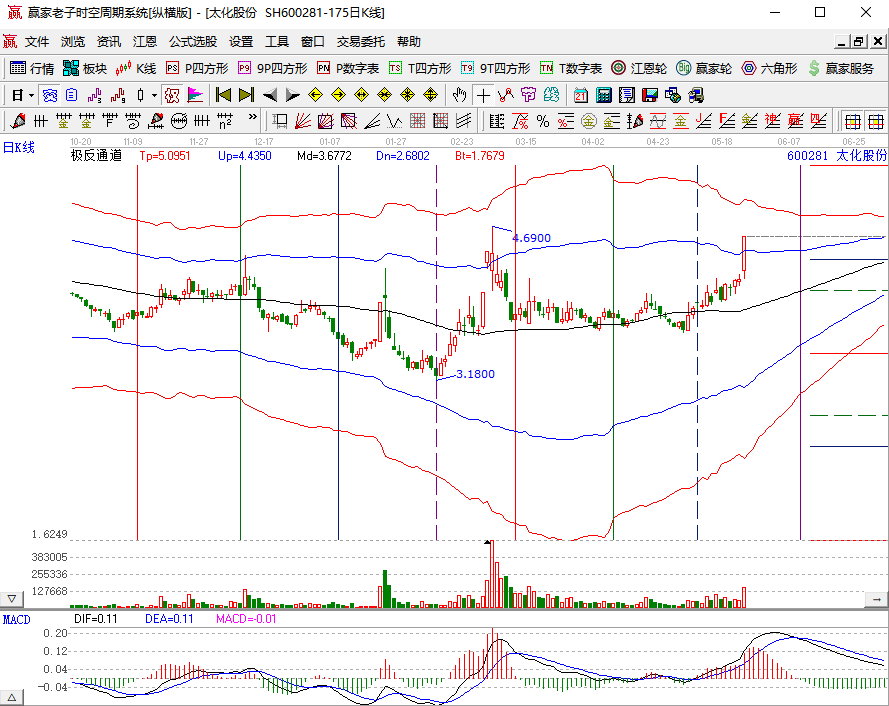The height and width of the screenshot is (706, 889).
Task: Click the 赢家服务 button
Action: (x=841, y=68)
